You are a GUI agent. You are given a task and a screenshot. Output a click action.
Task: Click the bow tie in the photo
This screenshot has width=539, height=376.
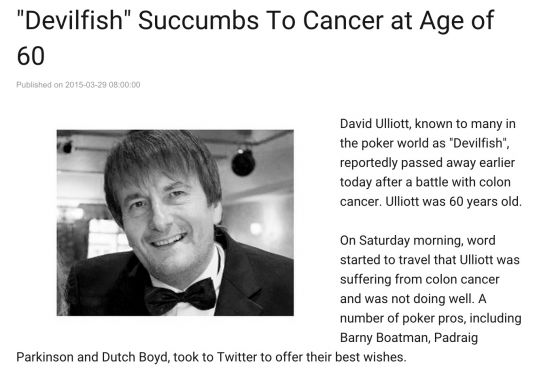(180, 296)
